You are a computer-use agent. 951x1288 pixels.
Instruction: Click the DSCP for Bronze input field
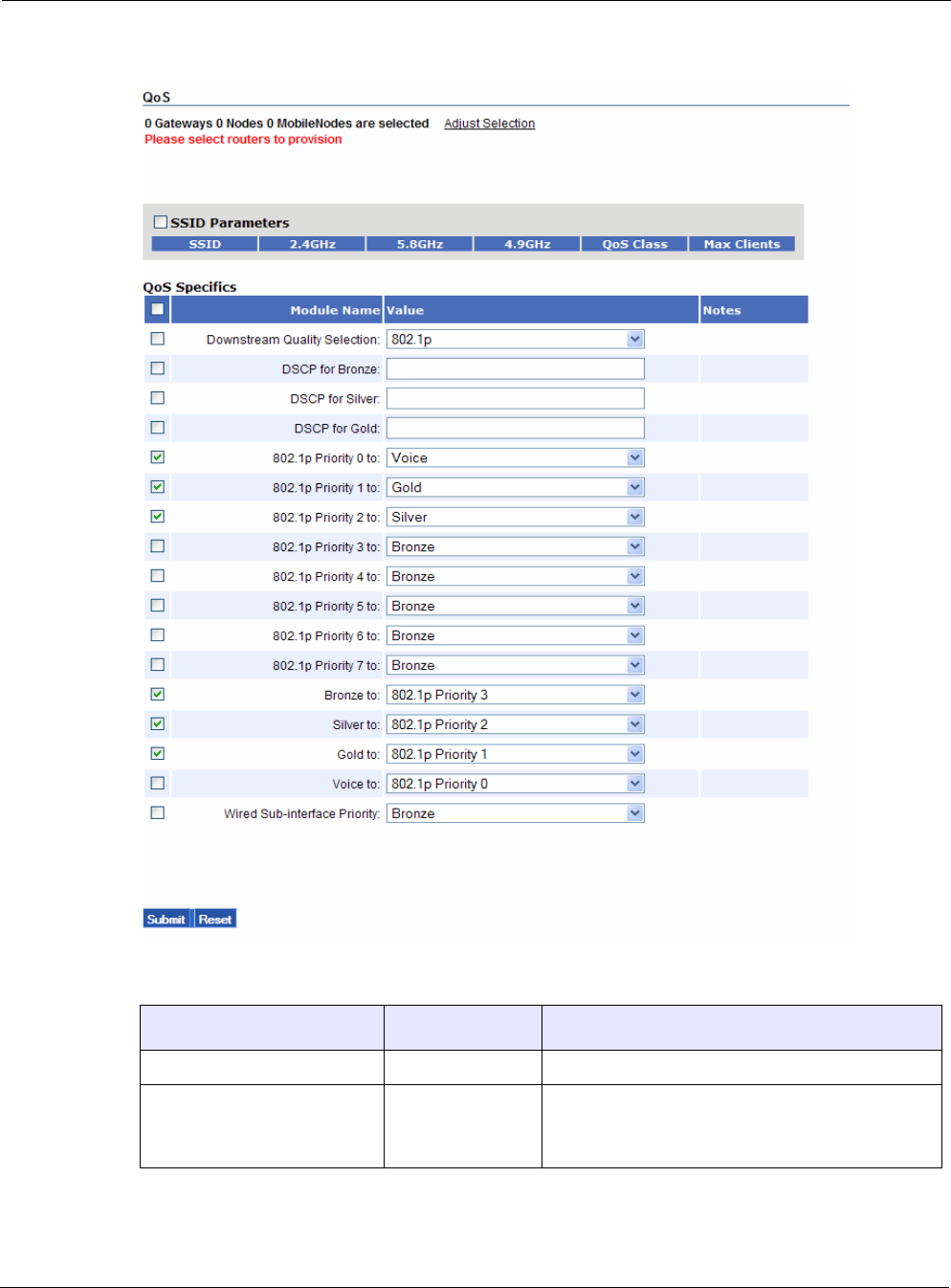click(x=515, y=369)
